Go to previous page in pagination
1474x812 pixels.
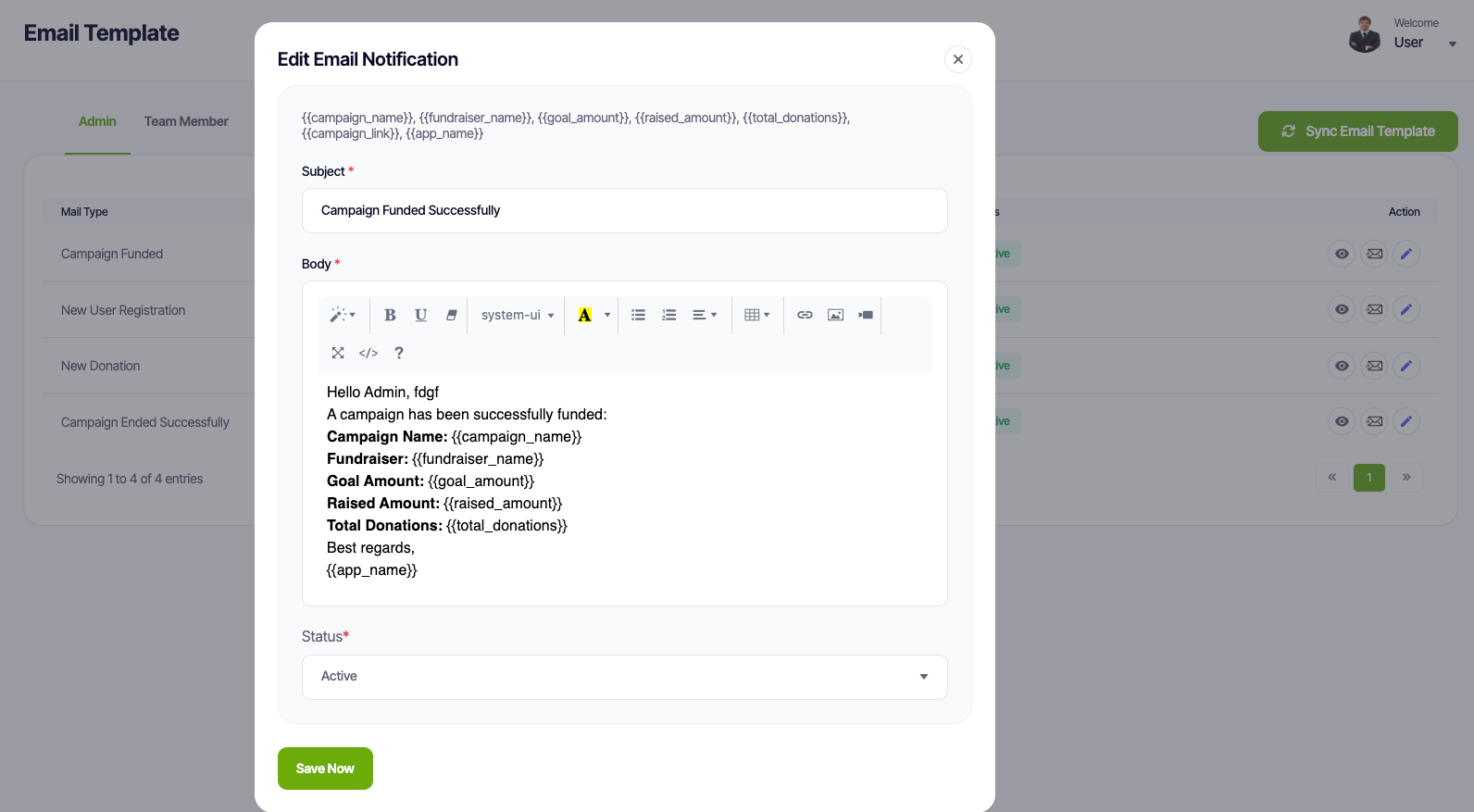tap(1331, 478)
